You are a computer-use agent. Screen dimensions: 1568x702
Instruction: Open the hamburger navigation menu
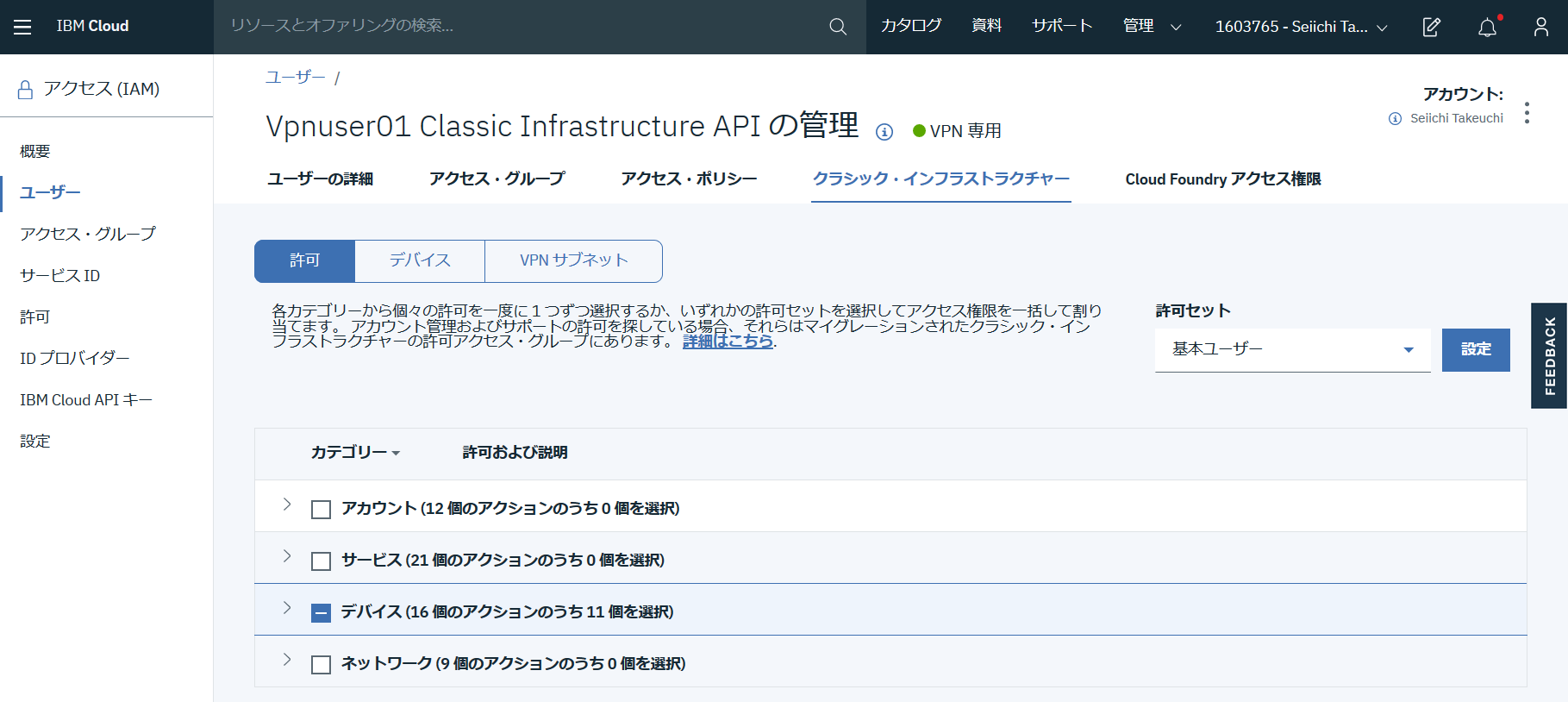click(x=22, y=27)
